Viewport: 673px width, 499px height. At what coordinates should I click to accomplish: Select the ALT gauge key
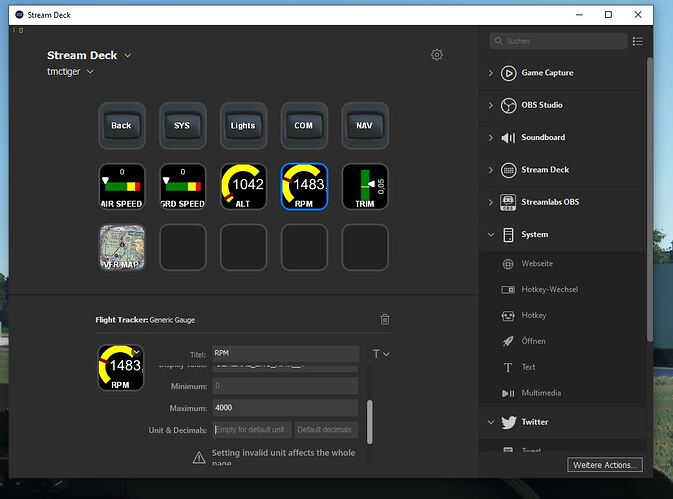(243, 186)
